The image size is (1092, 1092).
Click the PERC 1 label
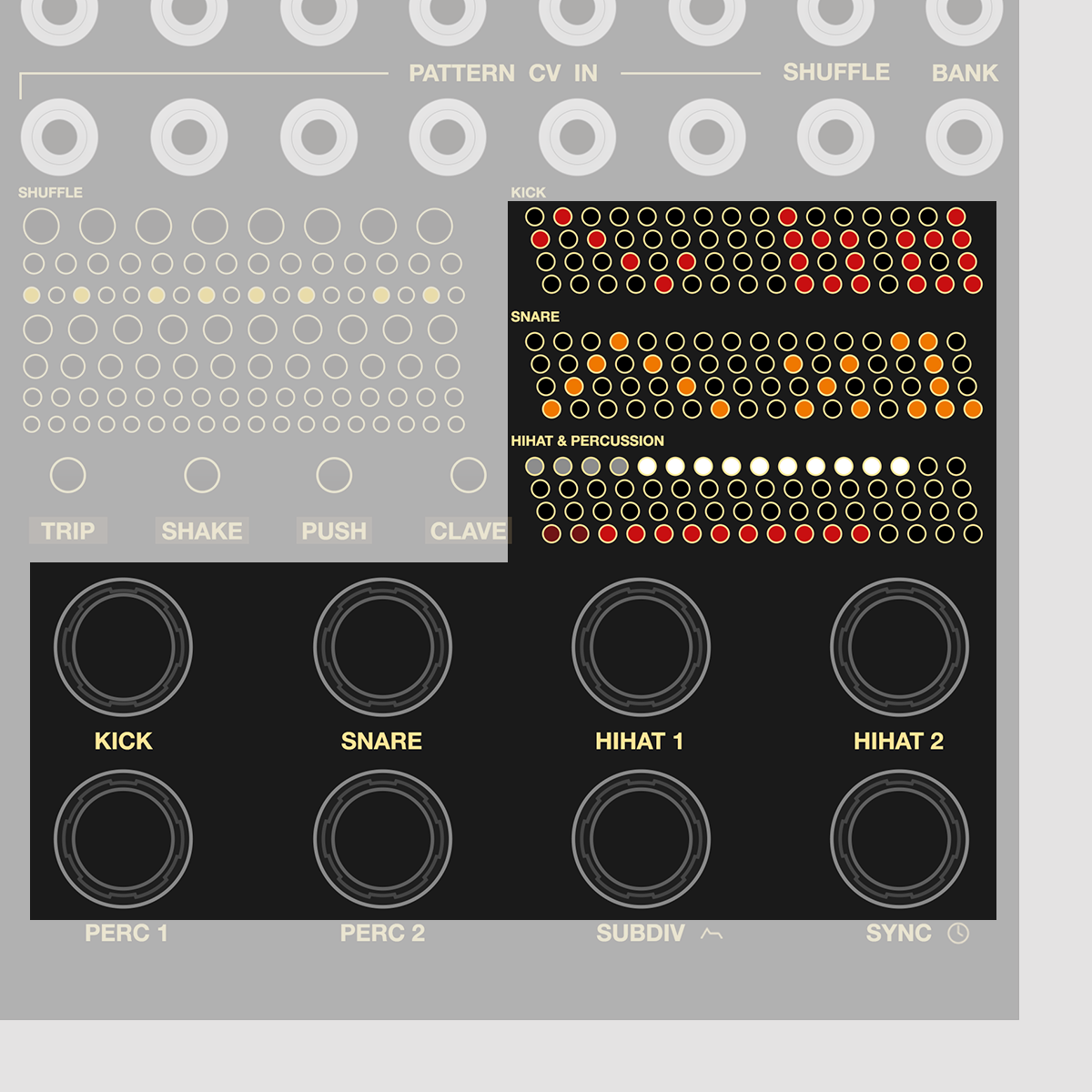[x=126, y=933]
